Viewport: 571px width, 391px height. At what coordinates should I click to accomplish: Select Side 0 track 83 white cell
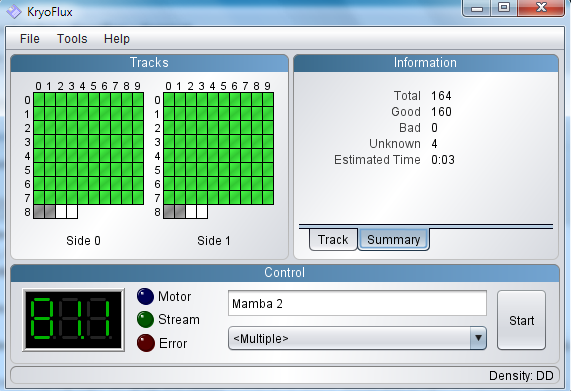tap(72, 212)
